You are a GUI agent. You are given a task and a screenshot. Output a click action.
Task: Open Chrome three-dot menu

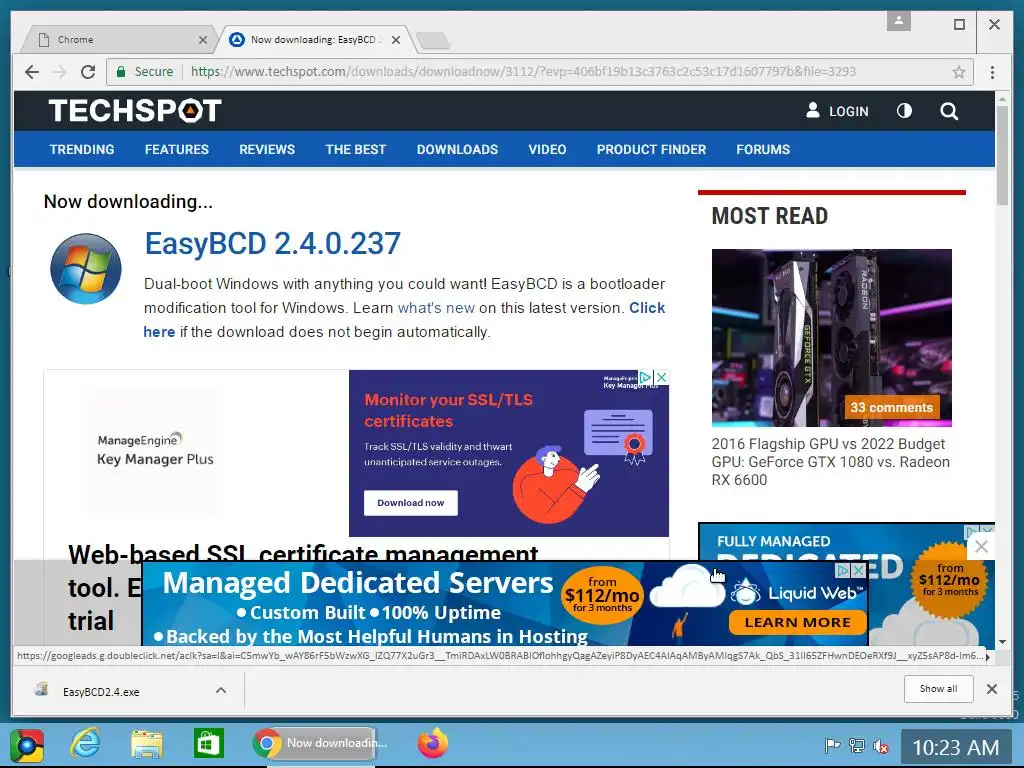tap(992, 72)
